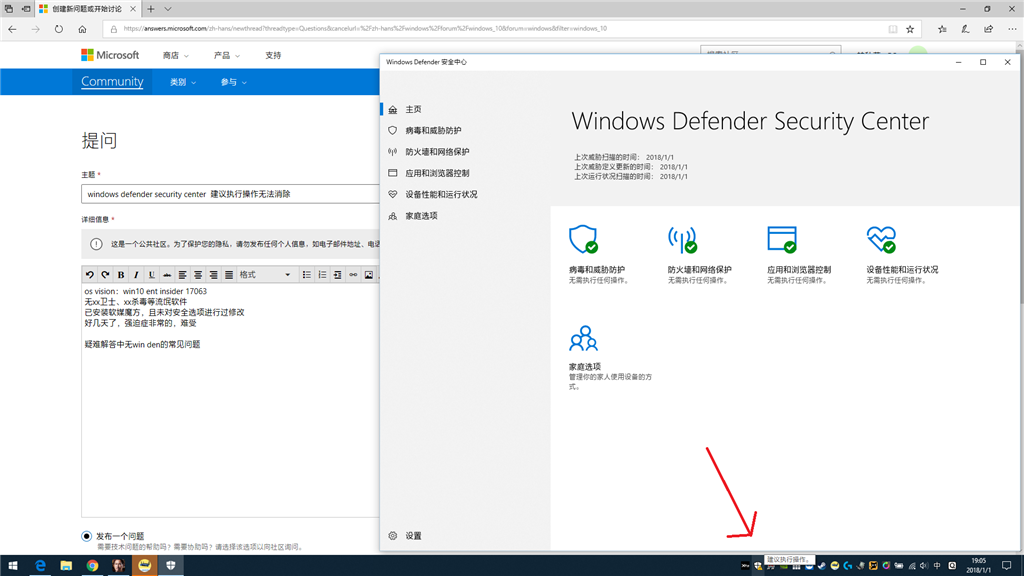The height and width of the screenshot is (576, 1024).
Task: Insert a hyperlink via the link icon
Action: coord(353,275)
